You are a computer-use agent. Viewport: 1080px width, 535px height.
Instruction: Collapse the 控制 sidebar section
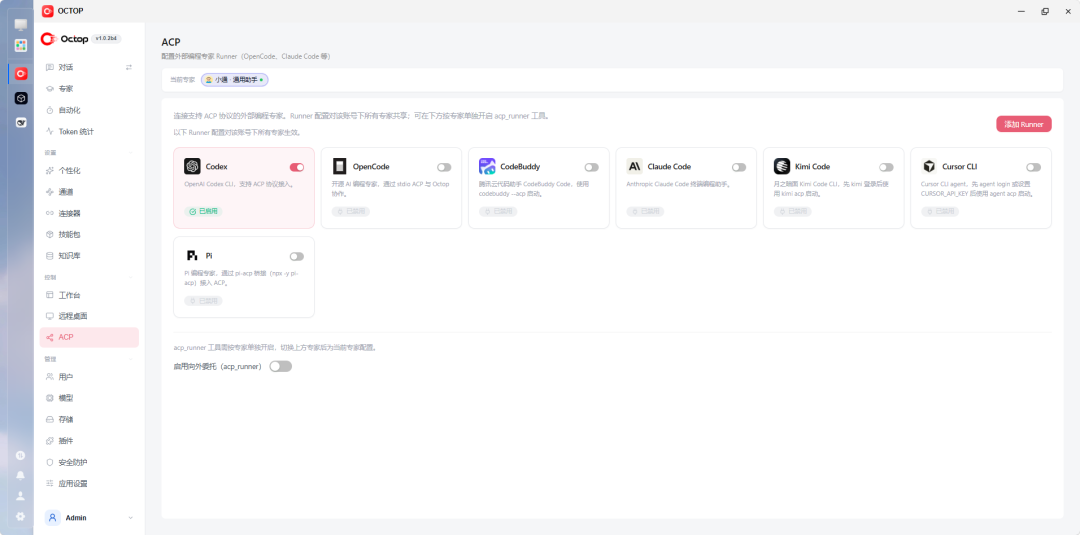pyautogui.click(x=131, y=277)
